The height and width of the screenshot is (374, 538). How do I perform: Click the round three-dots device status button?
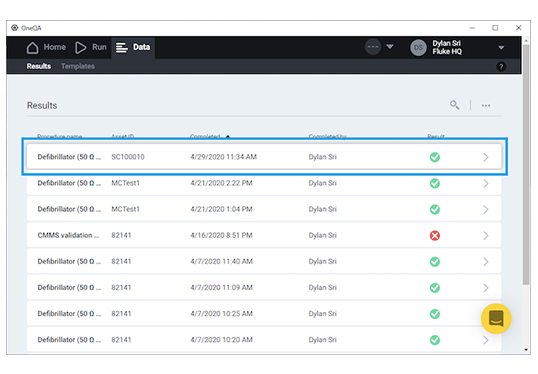[373, 47]
